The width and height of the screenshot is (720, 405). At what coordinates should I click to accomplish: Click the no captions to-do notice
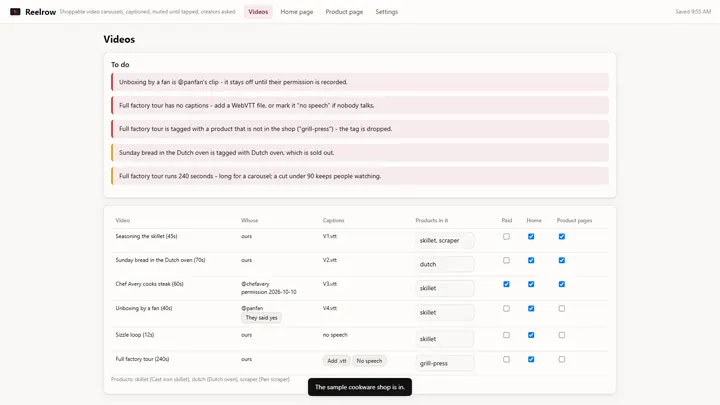click(360, 106)
